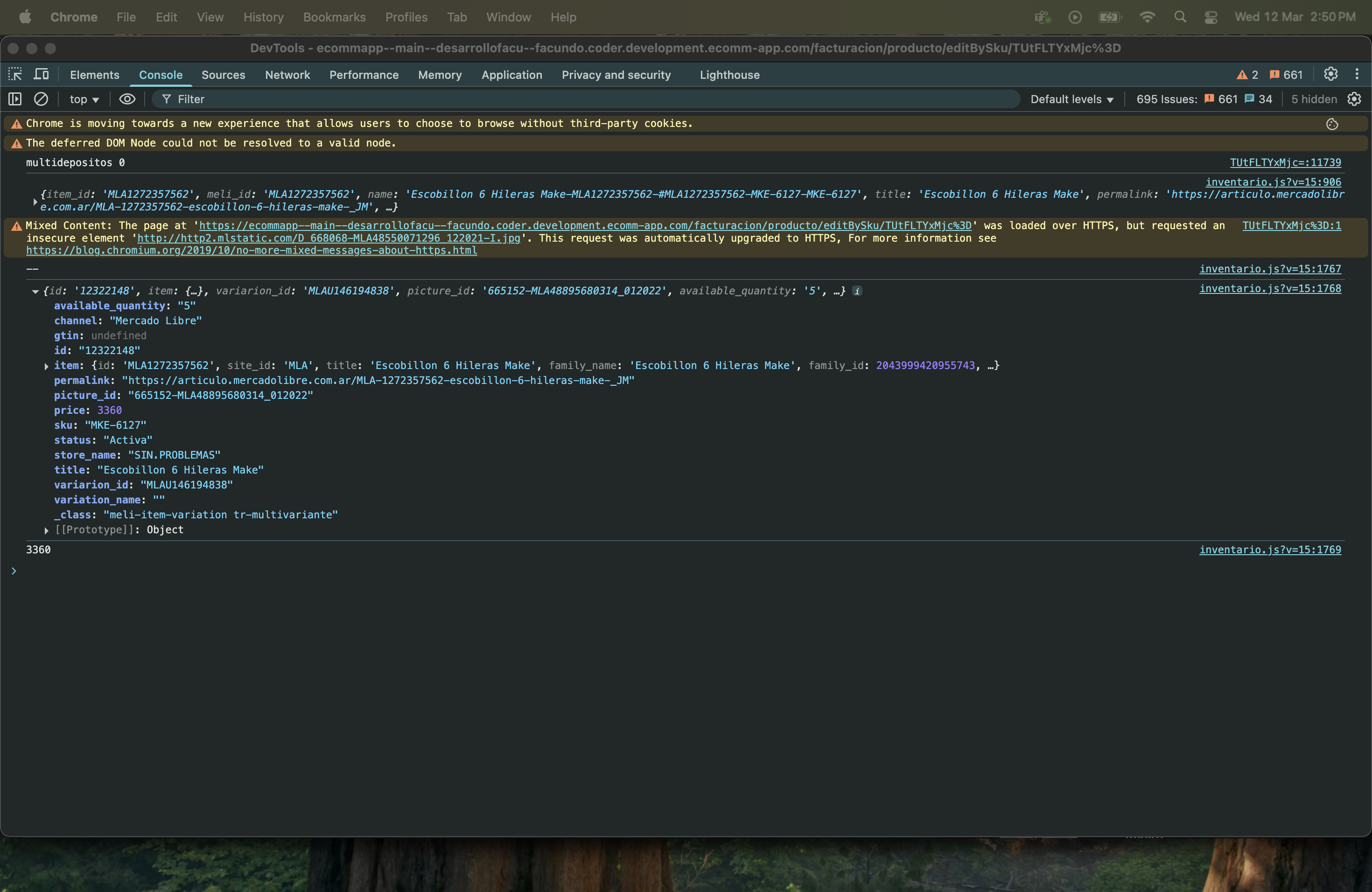Click the multidepositos 0 log line

76,162
